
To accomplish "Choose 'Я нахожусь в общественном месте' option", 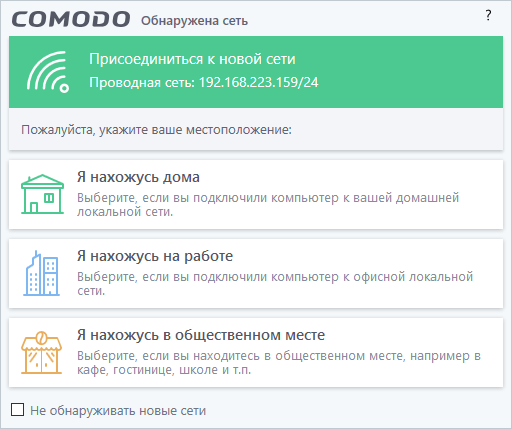I will (x=256, y=352).
